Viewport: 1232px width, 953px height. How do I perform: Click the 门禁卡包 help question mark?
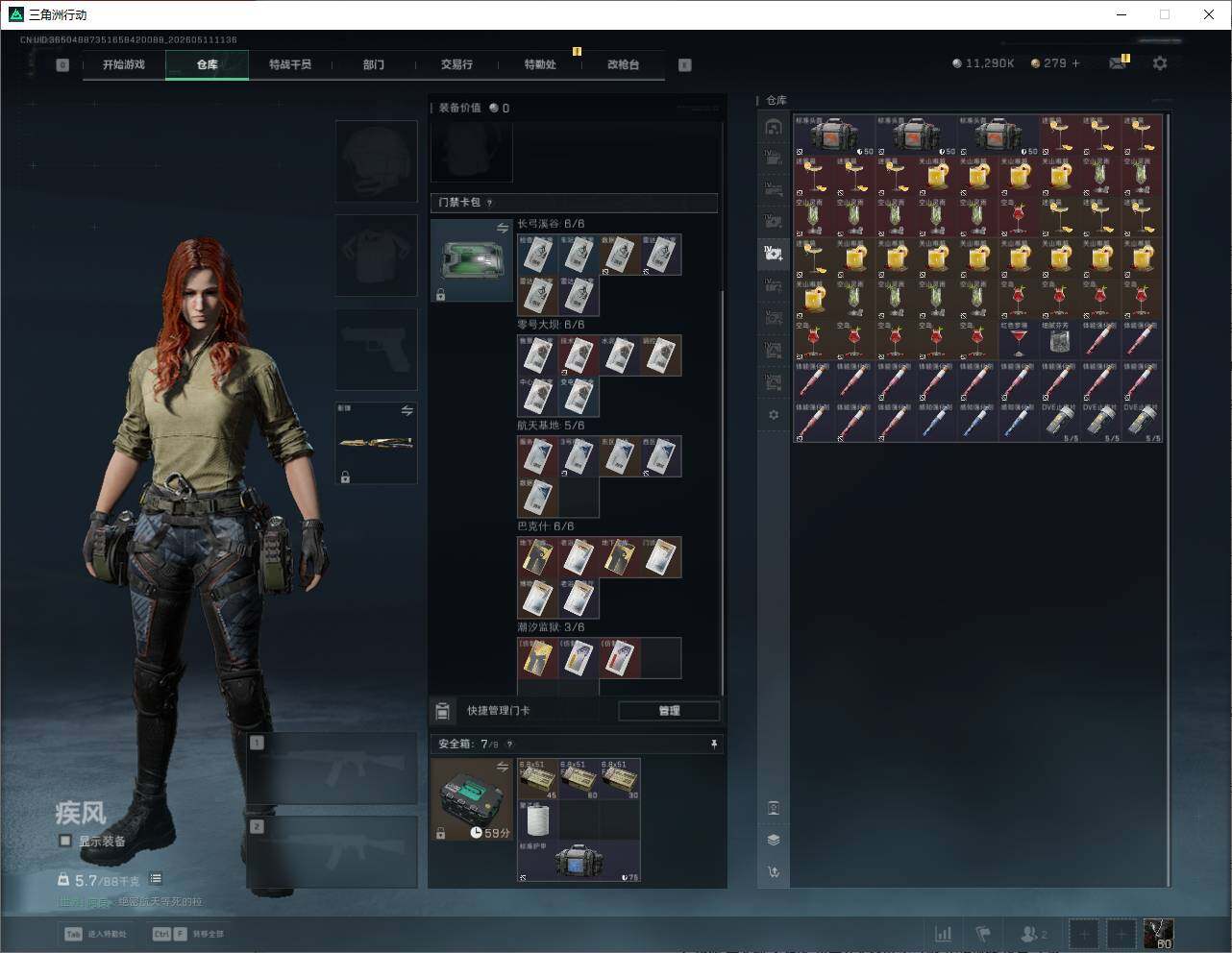490,203
